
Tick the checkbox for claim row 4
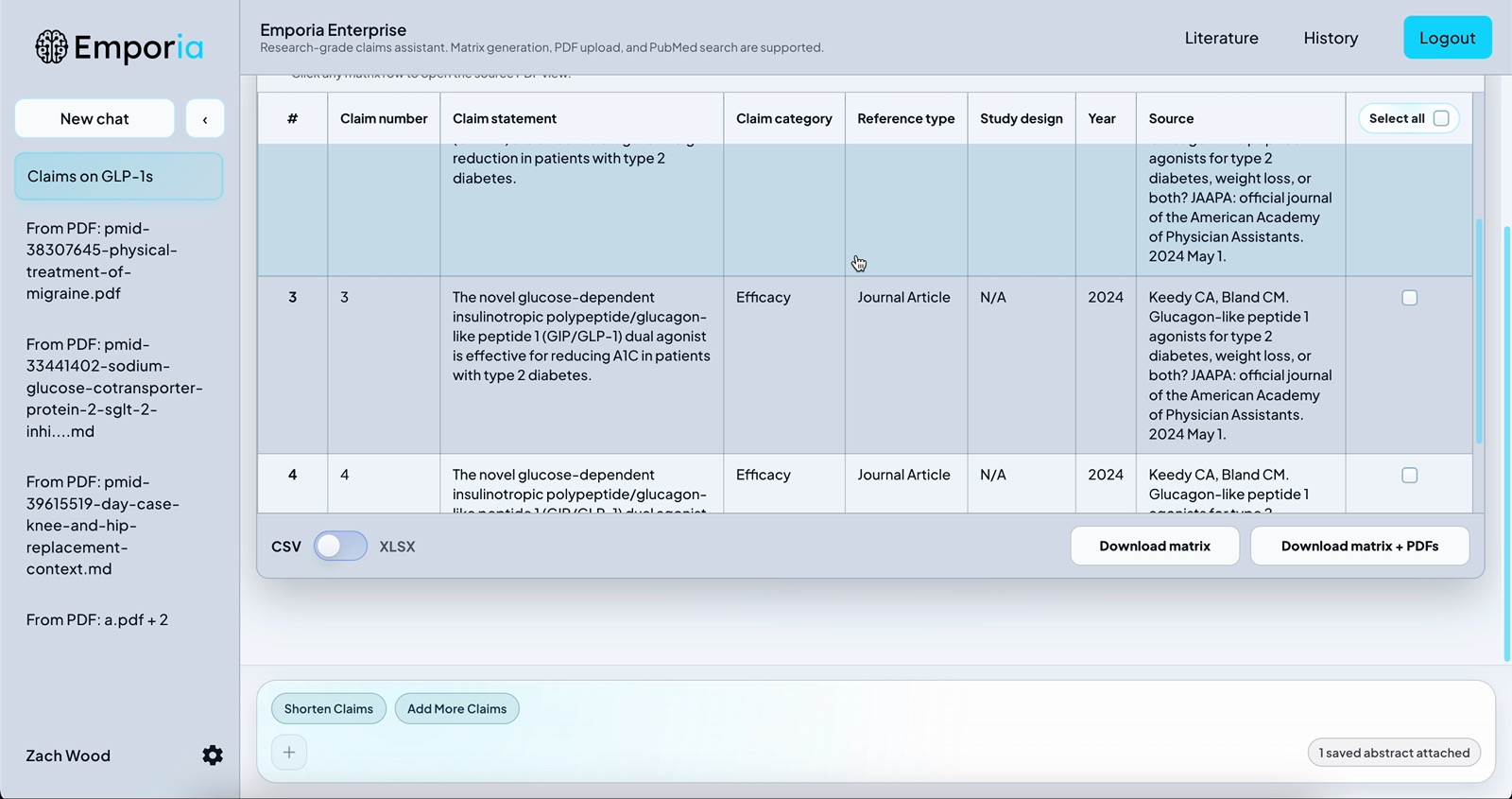coord(1409,476)
